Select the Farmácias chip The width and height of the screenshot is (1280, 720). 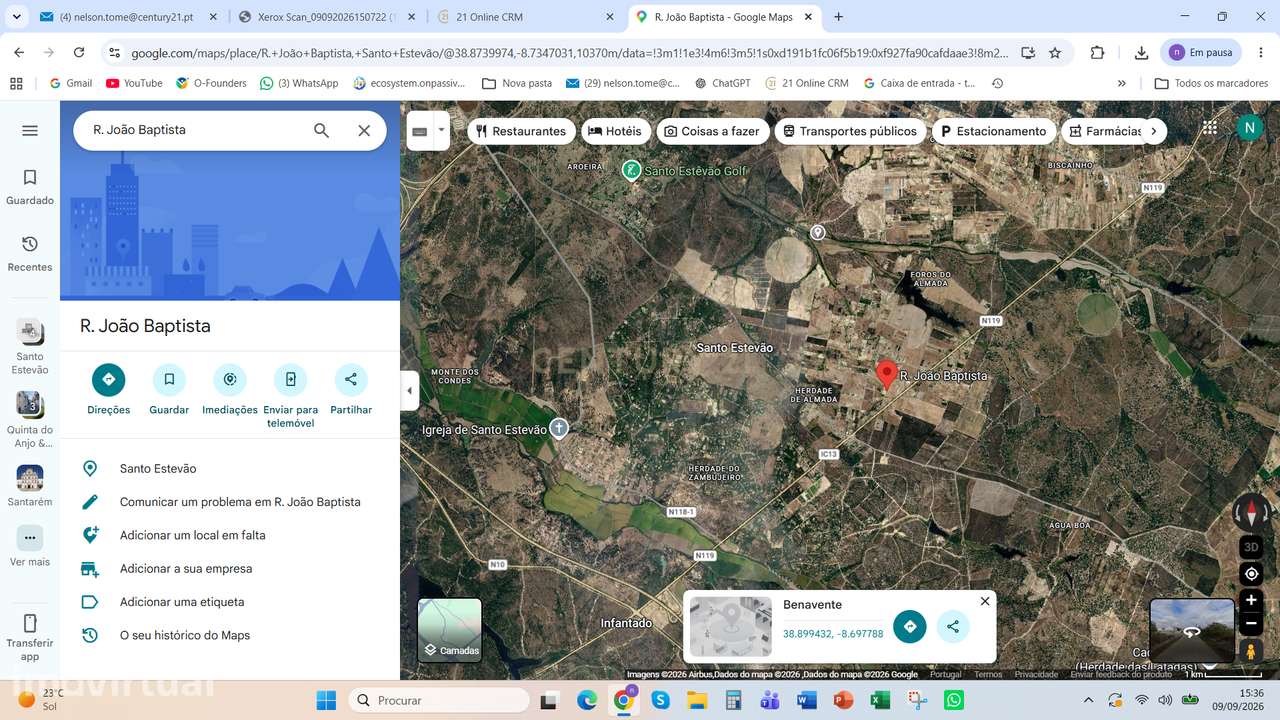pos(1105,131)
